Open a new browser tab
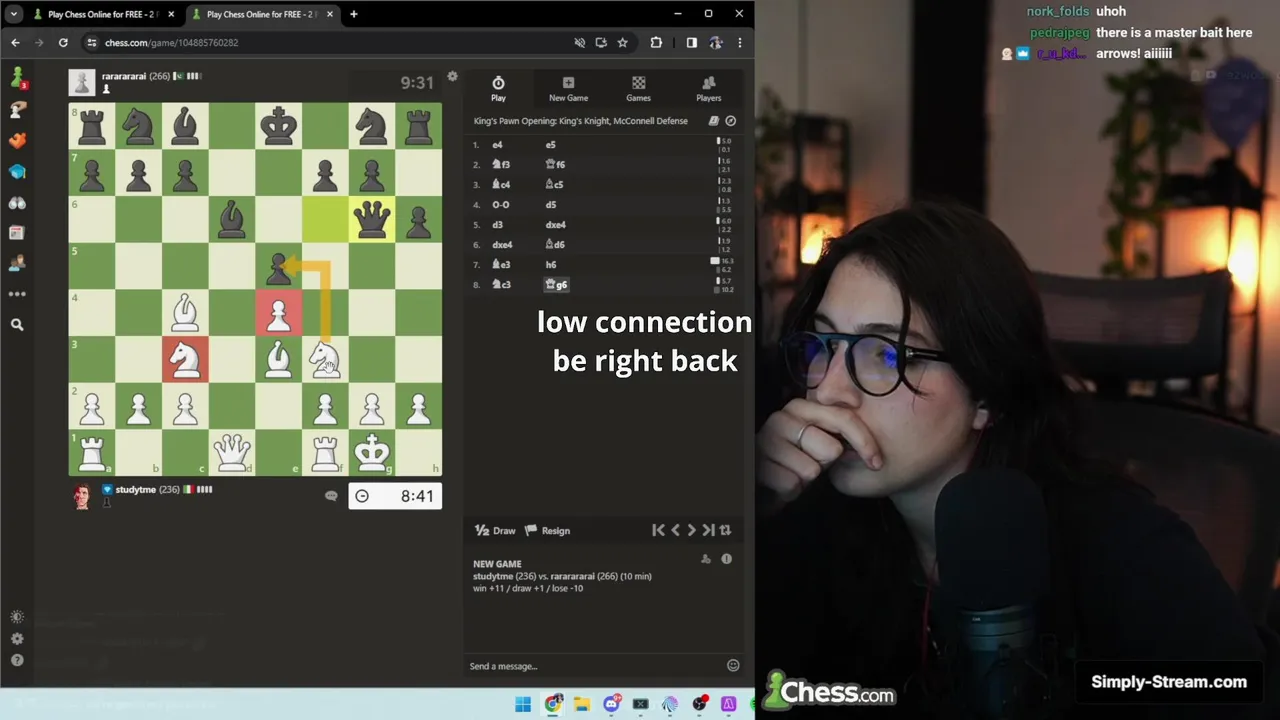Screen dimensions: 1280x720 click(353, 14)
